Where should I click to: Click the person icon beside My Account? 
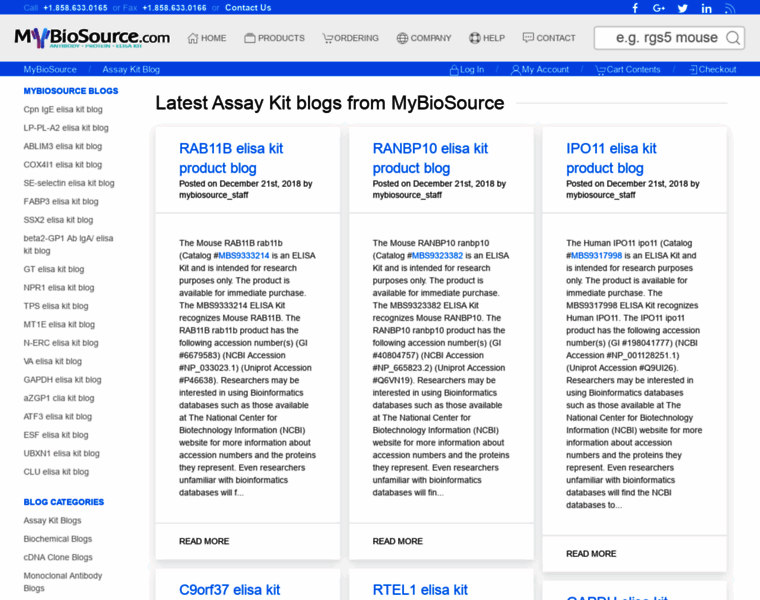pyautogui.click(x=516, y=70)
